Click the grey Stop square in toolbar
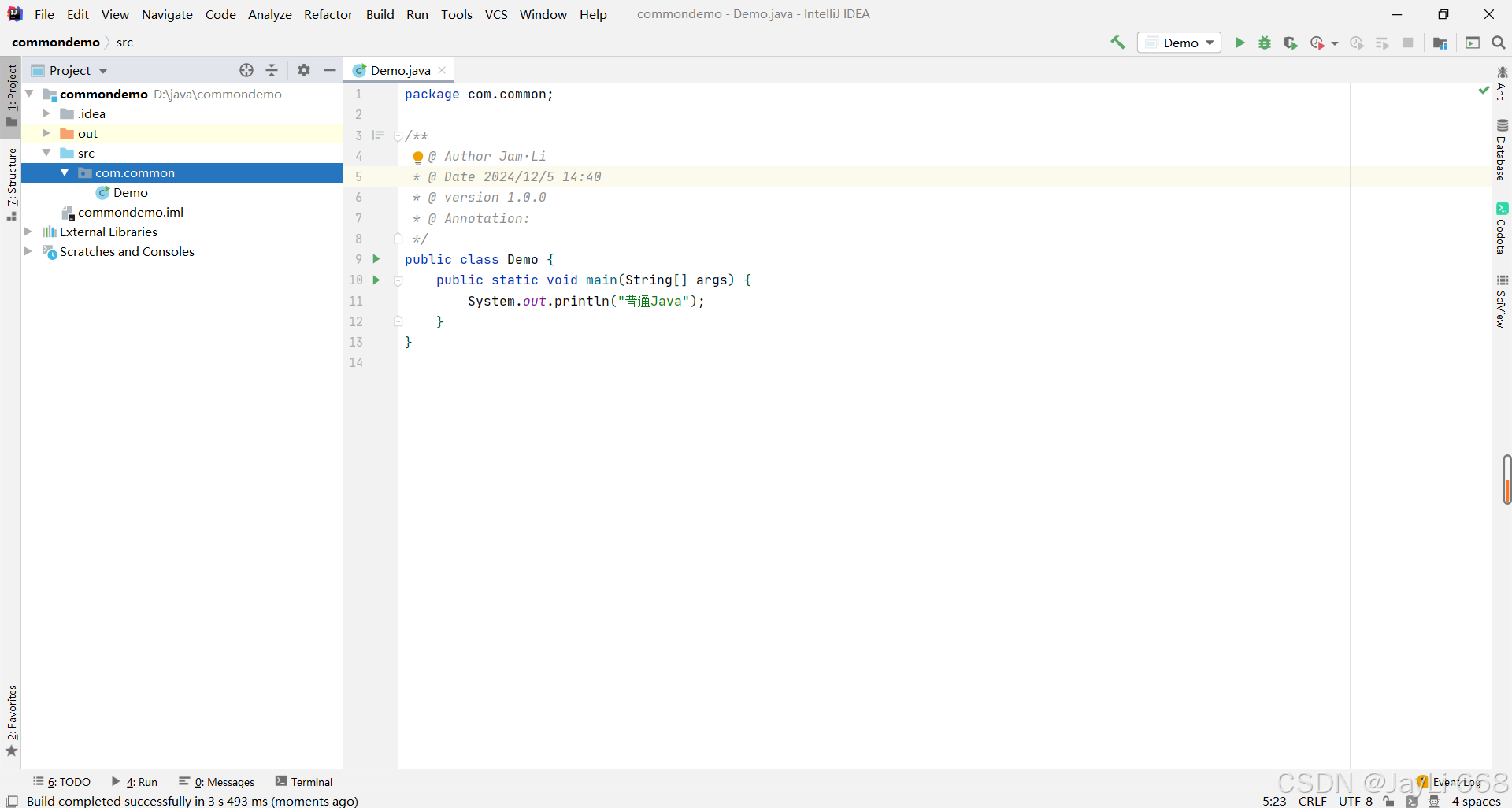This screenshot has height=808, width=1512. (1408, 43)
